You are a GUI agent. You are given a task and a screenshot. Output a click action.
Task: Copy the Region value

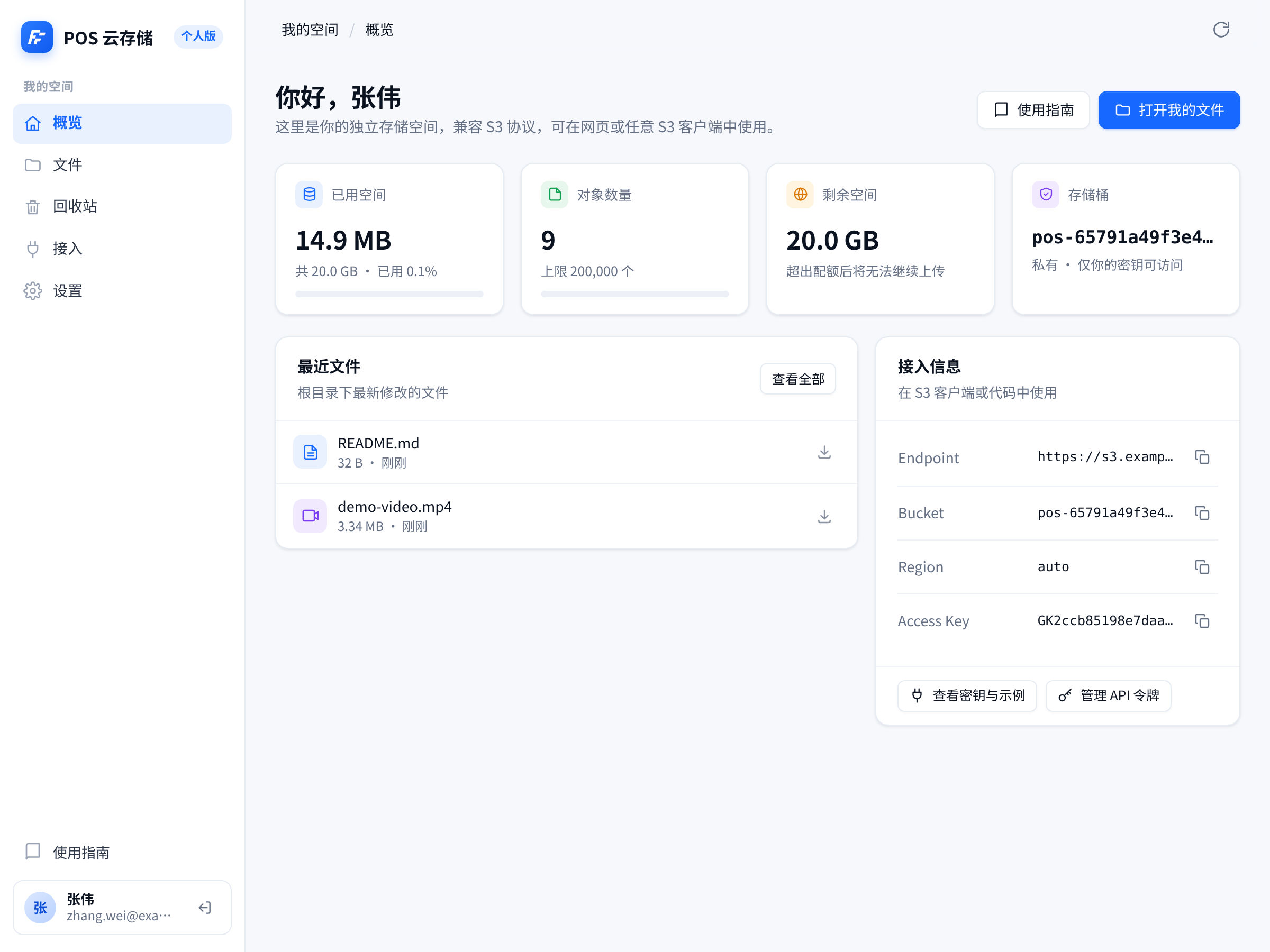coord(1202,567)
